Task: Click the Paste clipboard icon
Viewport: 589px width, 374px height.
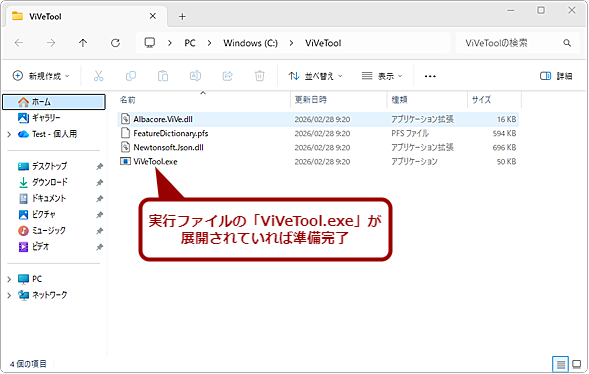Action: (163, 76)
